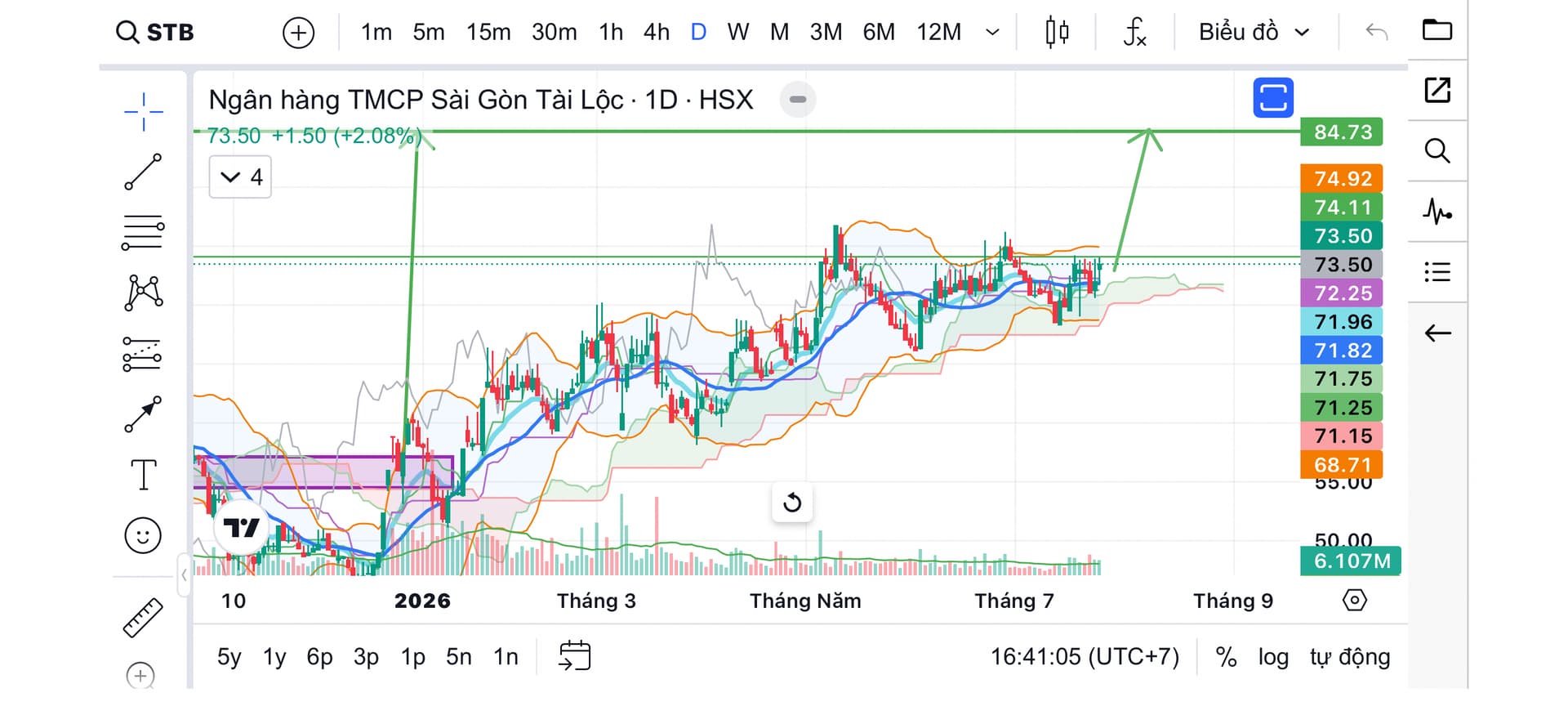Select the 12M timeframe
Screen dimensions: 1568x724
938,33
